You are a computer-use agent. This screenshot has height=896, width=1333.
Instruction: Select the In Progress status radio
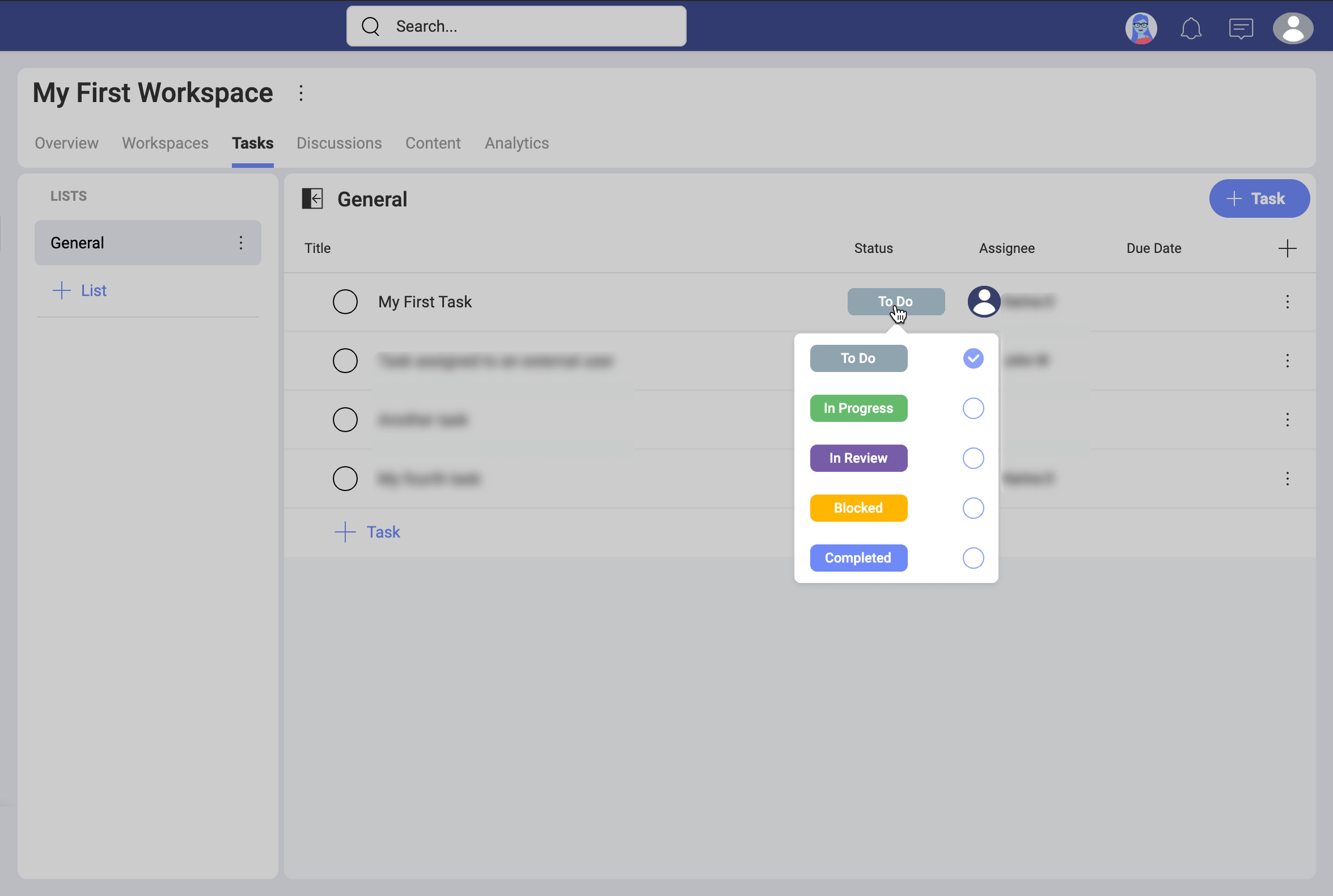(972, 408)
